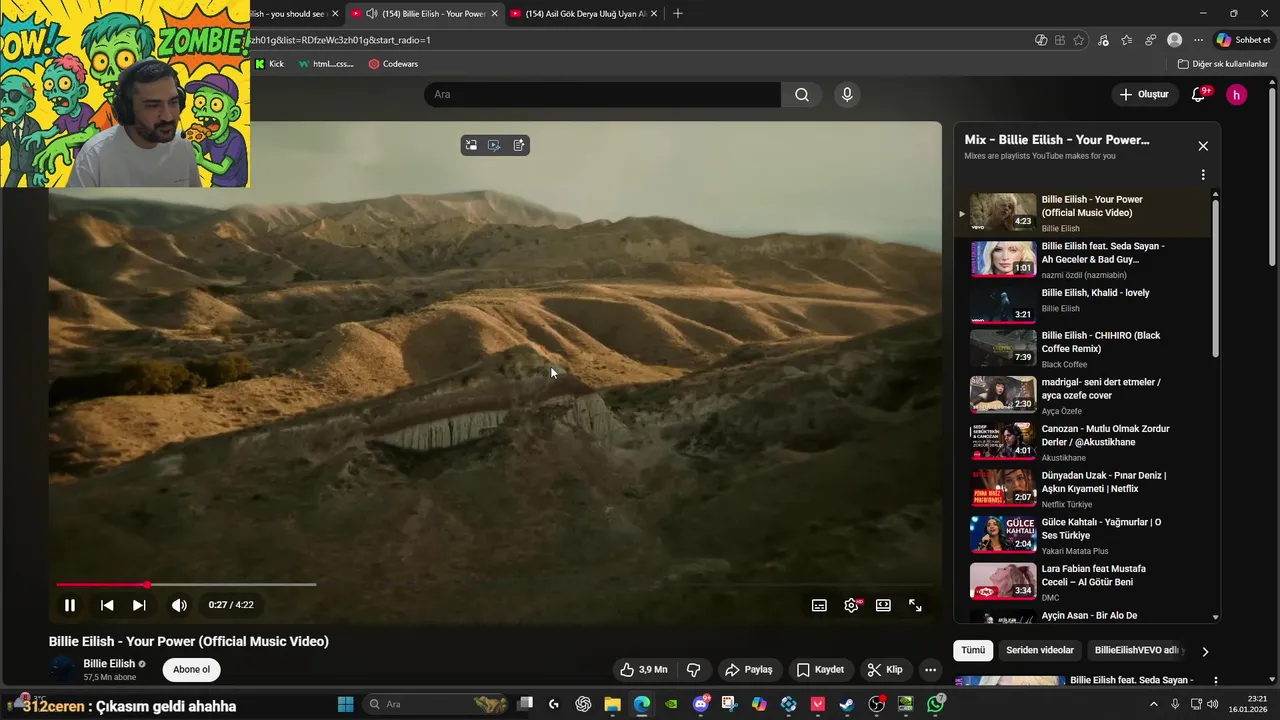1280x720 pixels.
Task: Open ChatGPT from the taskbar
Action: pos(584,704)
